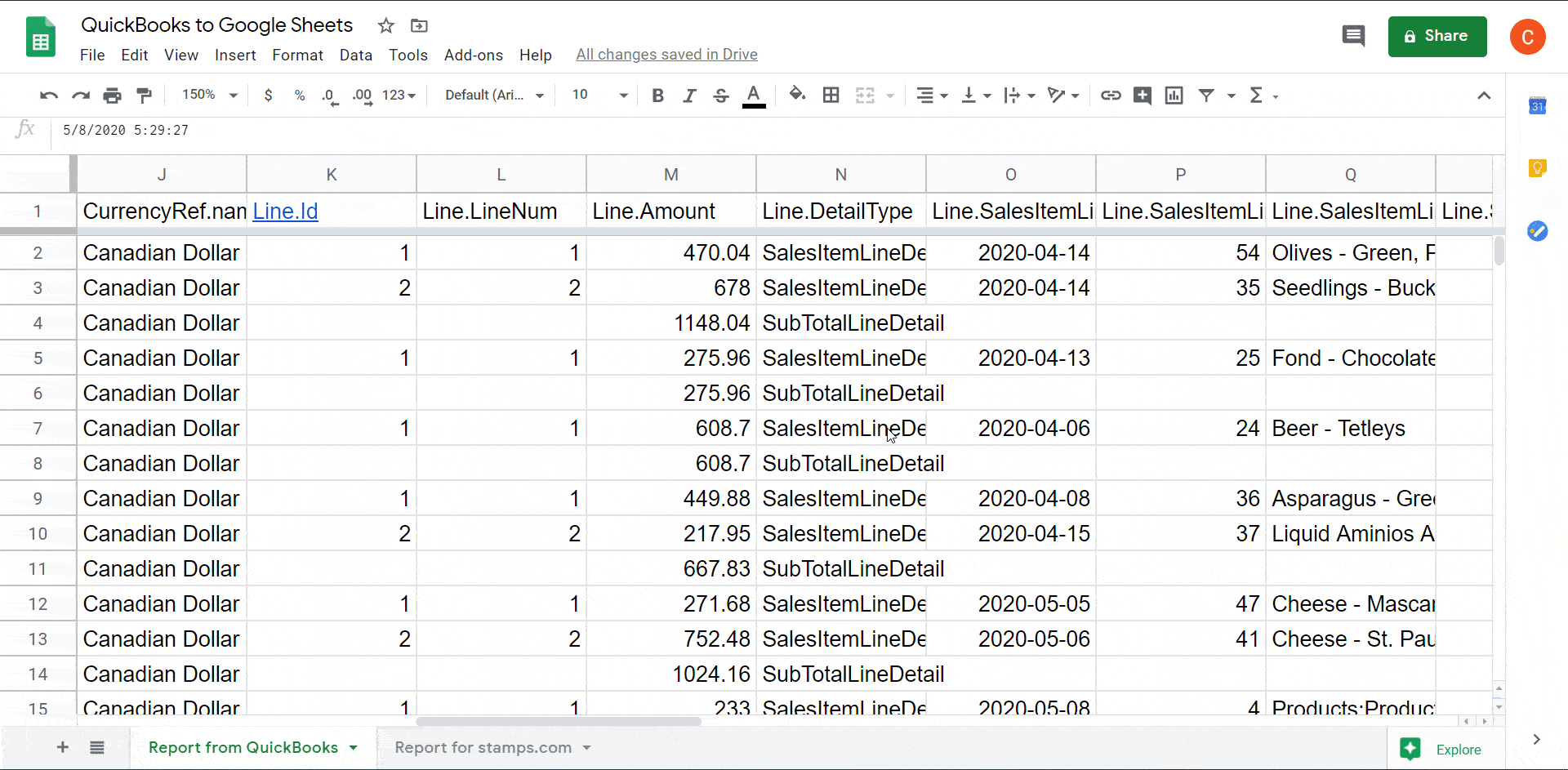This screenshot has height=770, width=1568.
Task: Open the zoom 150% dropdown
Action: pos(208,96)
